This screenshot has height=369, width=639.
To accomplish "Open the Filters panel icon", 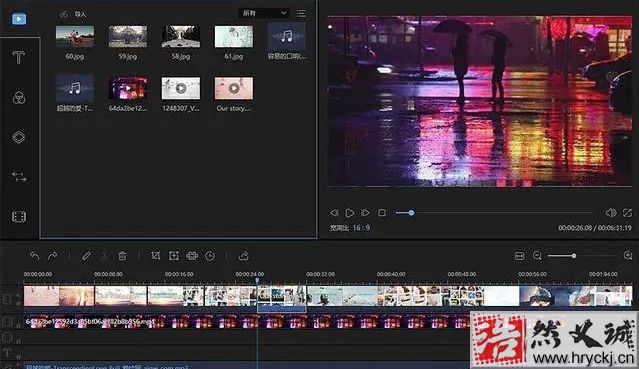I will (19, 98).
